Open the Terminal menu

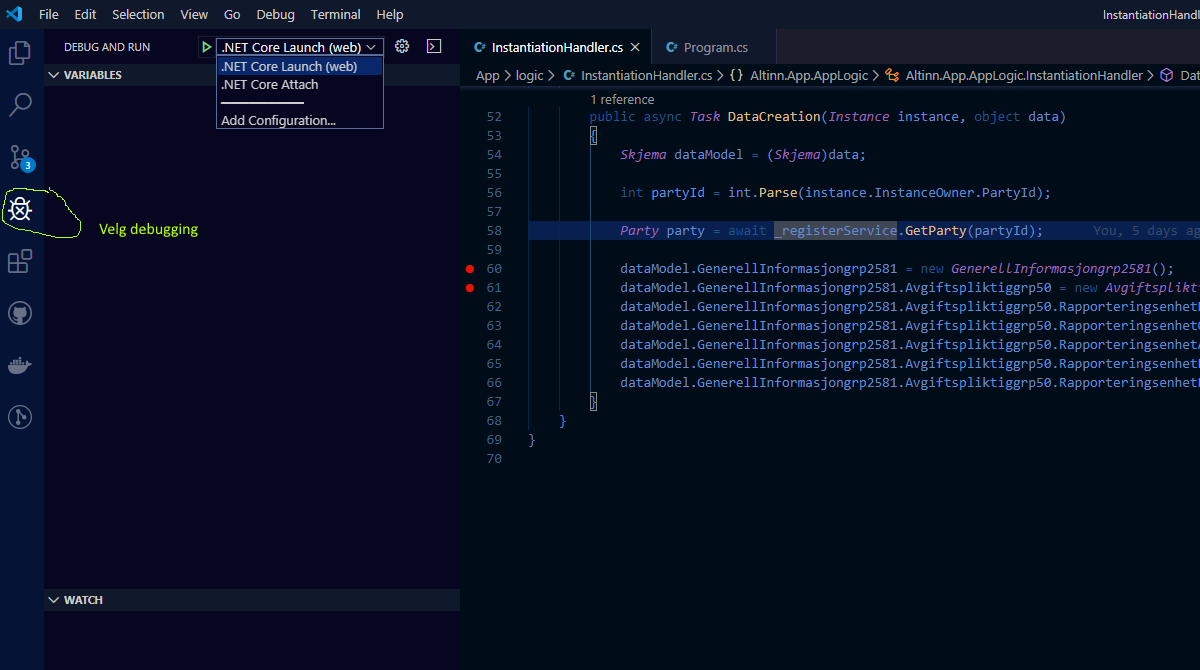(335, 14)
